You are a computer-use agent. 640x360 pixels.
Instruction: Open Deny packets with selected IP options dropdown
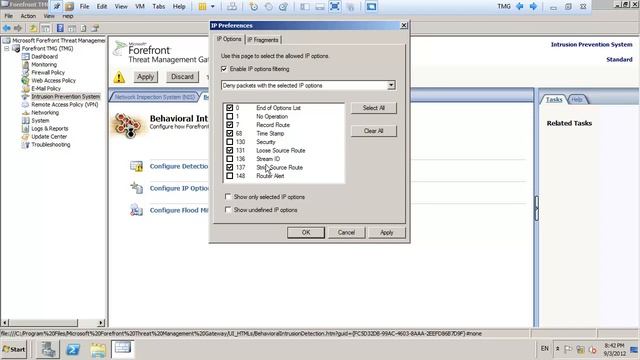pyautogui.click(x=391, y=85)
